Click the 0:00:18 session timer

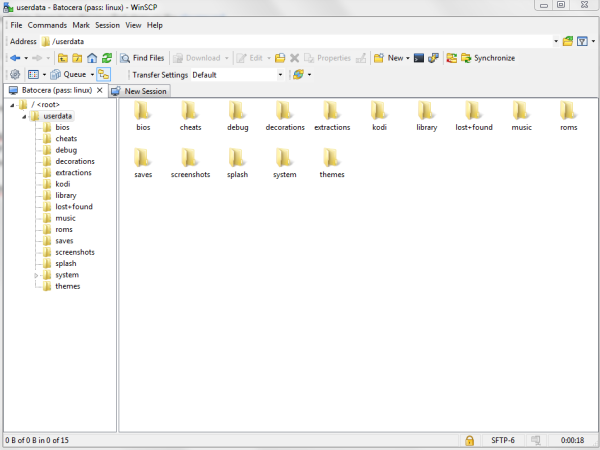pos(572,440)
